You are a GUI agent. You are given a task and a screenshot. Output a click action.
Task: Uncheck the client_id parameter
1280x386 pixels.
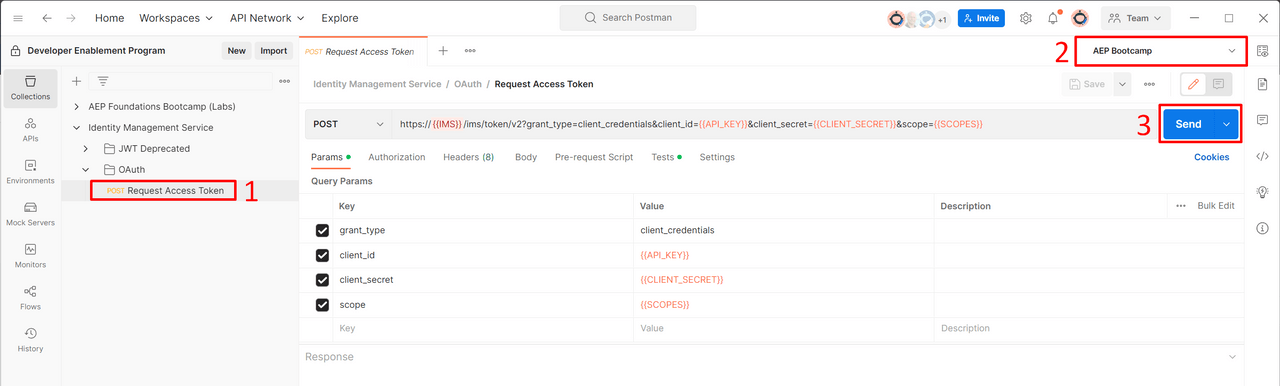[322, 255]
